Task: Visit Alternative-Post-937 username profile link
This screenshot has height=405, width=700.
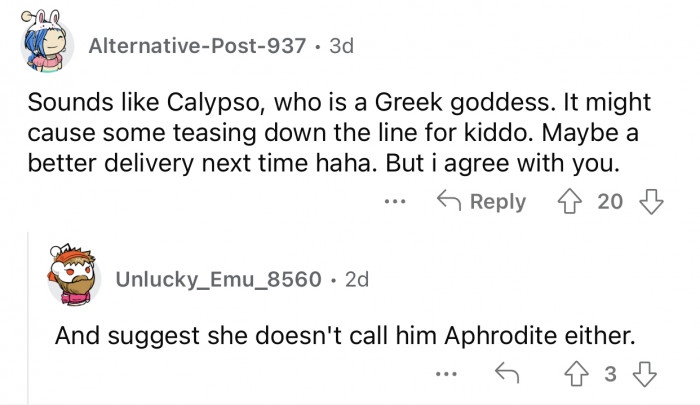Action: pyautogui.click(x=196, y=46)
